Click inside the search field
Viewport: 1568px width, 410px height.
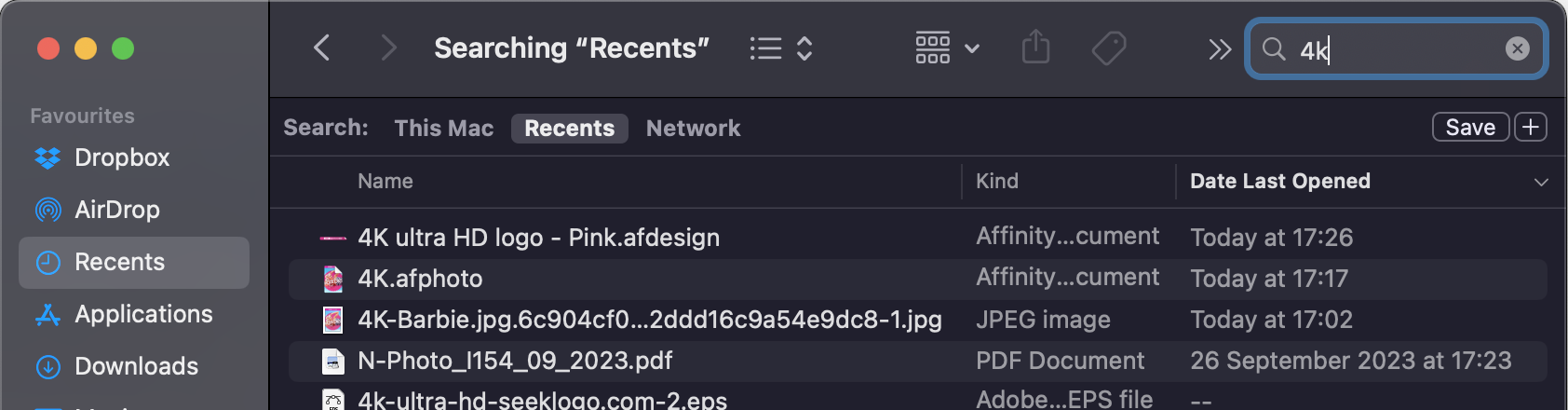1395,48
